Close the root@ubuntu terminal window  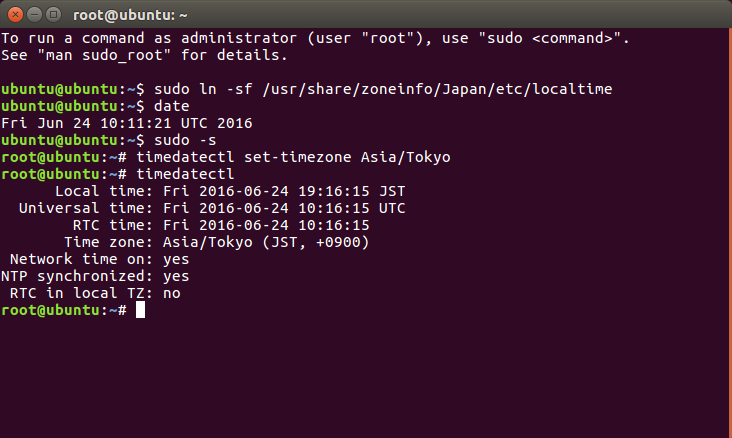15,15
